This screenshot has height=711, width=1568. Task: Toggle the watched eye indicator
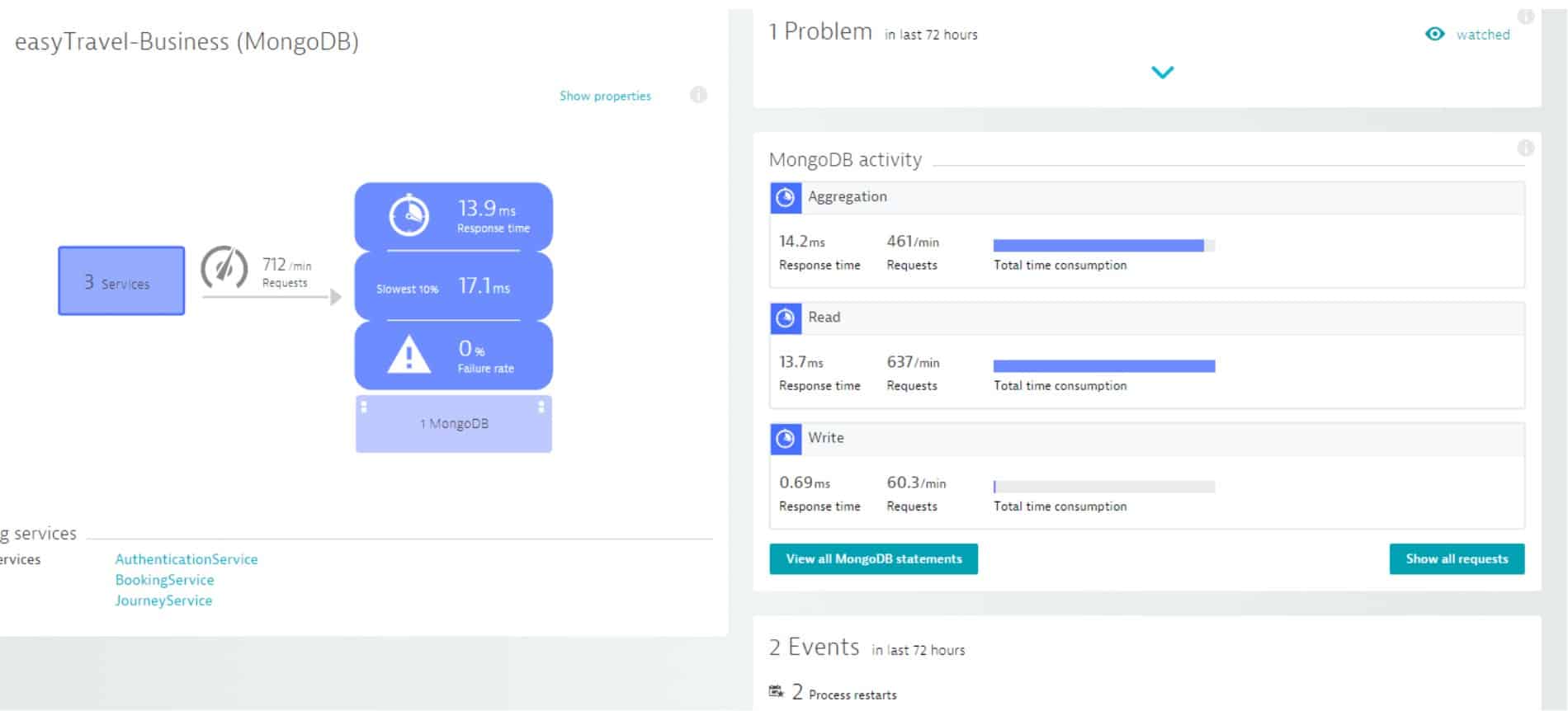[x=1435, y=34]
